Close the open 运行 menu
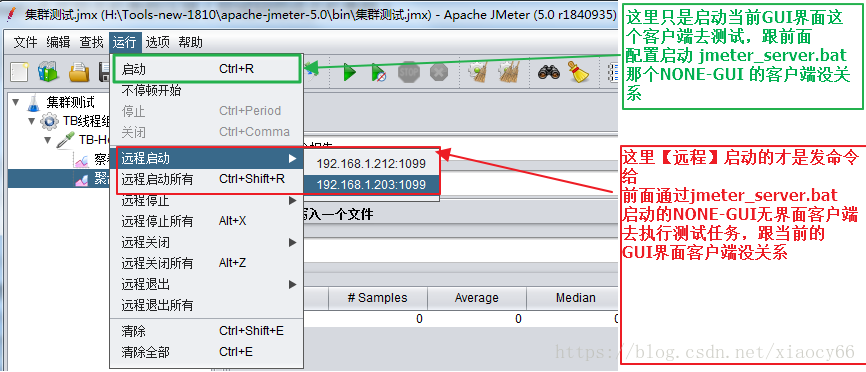Image resolution: width=866 pixels, height=372 pixels. coord(124,42)
